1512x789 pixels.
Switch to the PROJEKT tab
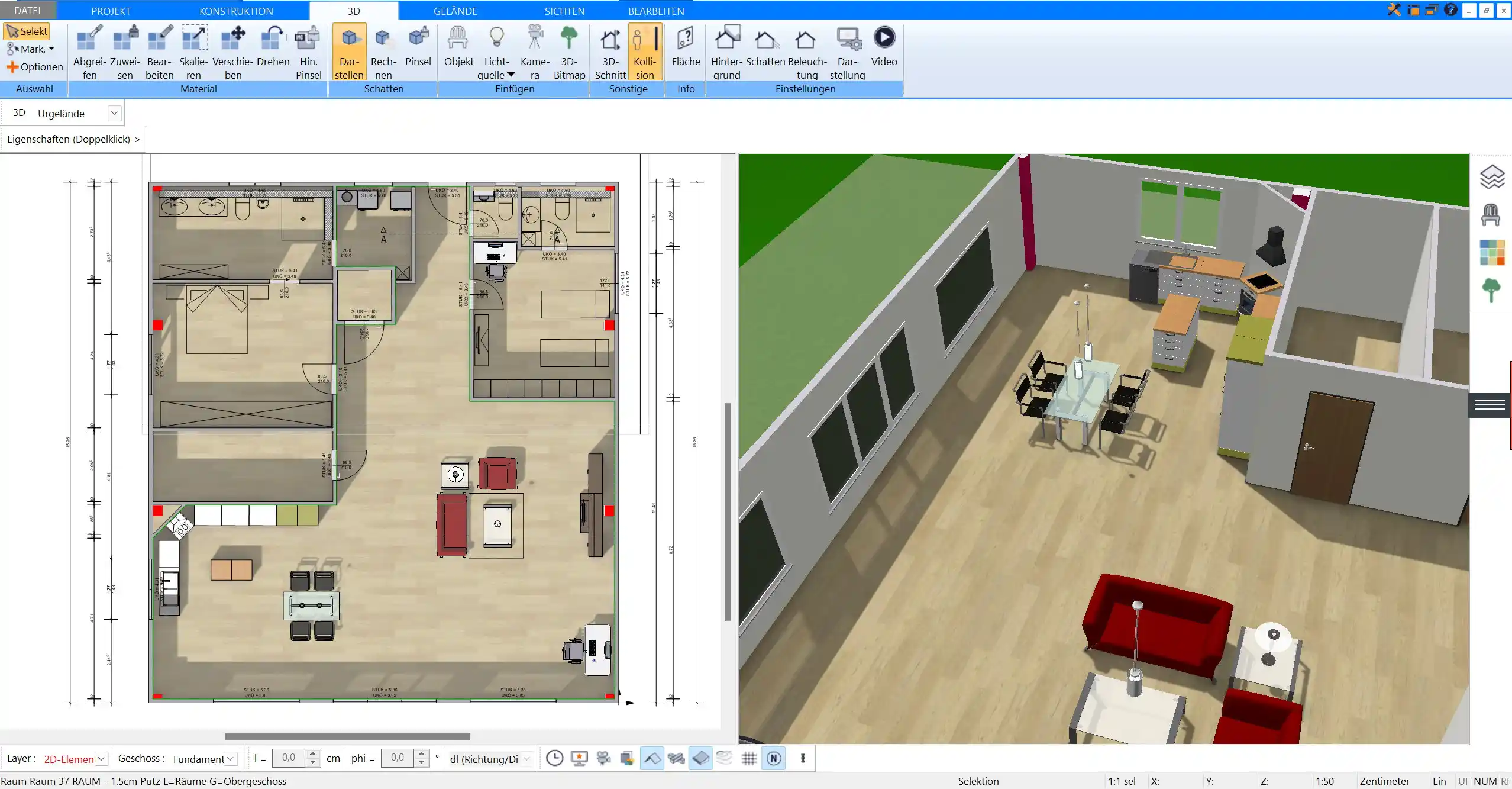click(111, 11)
